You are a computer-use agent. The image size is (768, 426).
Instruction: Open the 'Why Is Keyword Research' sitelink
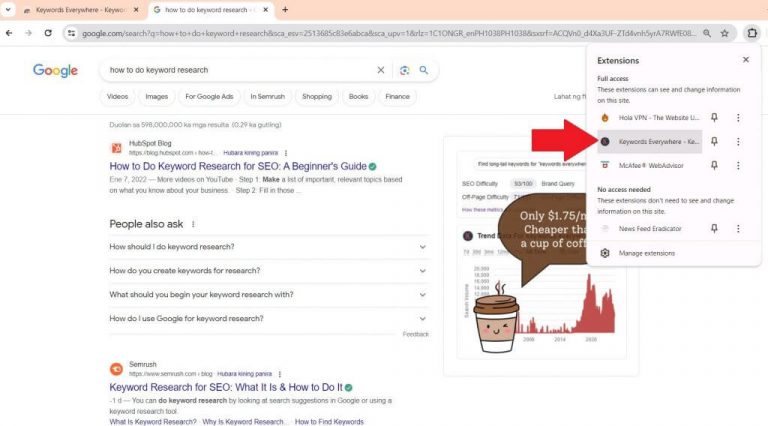tap(242, 422)
